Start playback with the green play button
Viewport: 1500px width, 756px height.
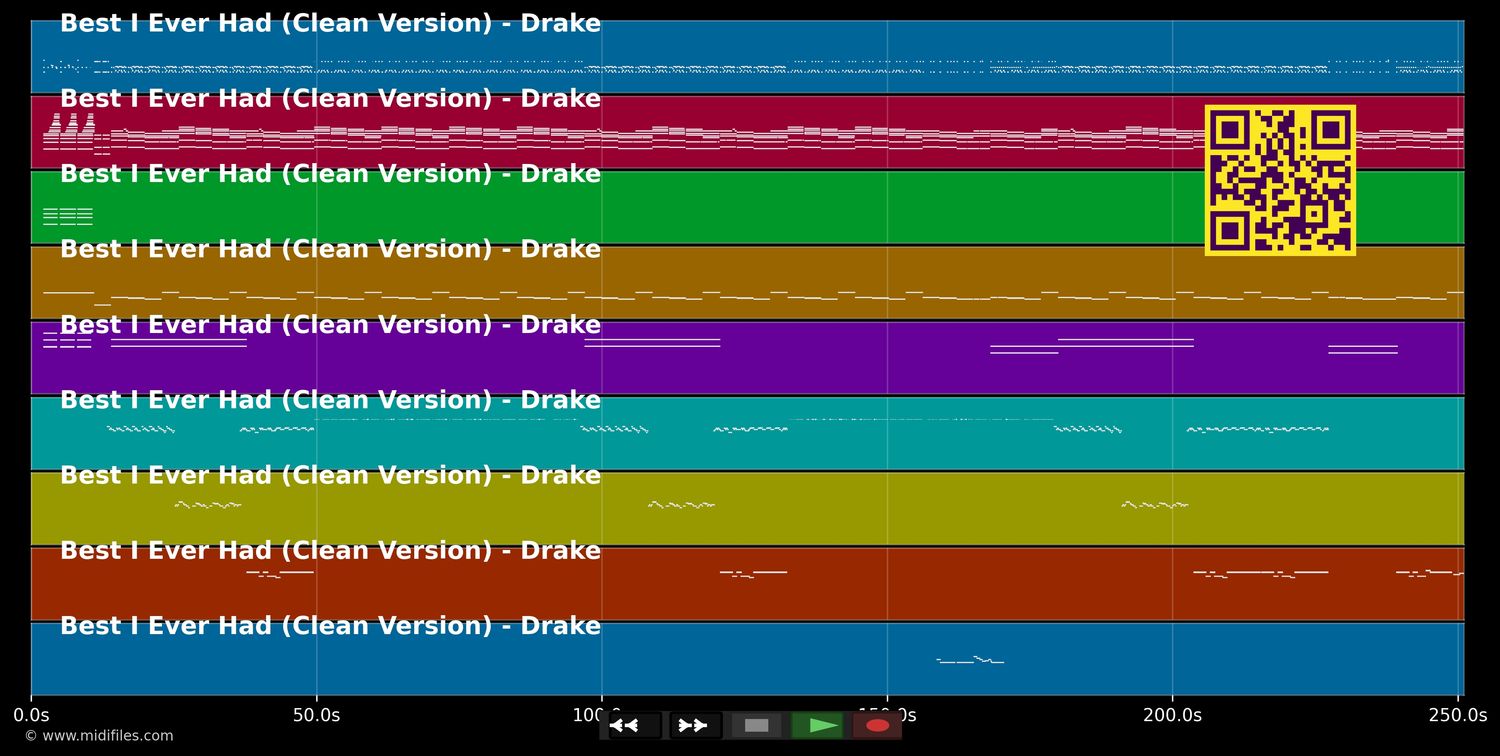(x=817, y=725)
